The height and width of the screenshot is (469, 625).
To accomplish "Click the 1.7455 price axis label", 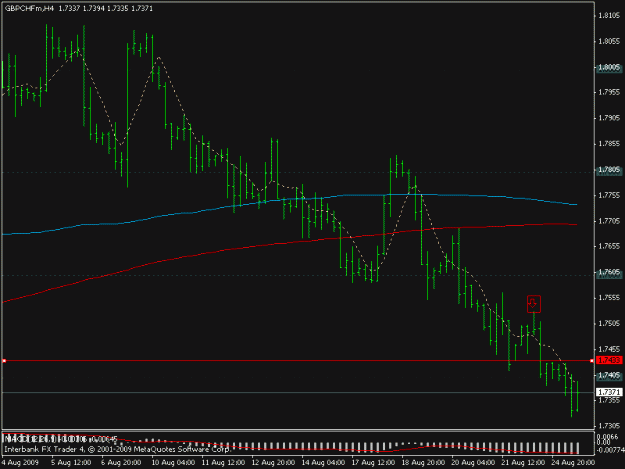I will [x=609, y=349].
